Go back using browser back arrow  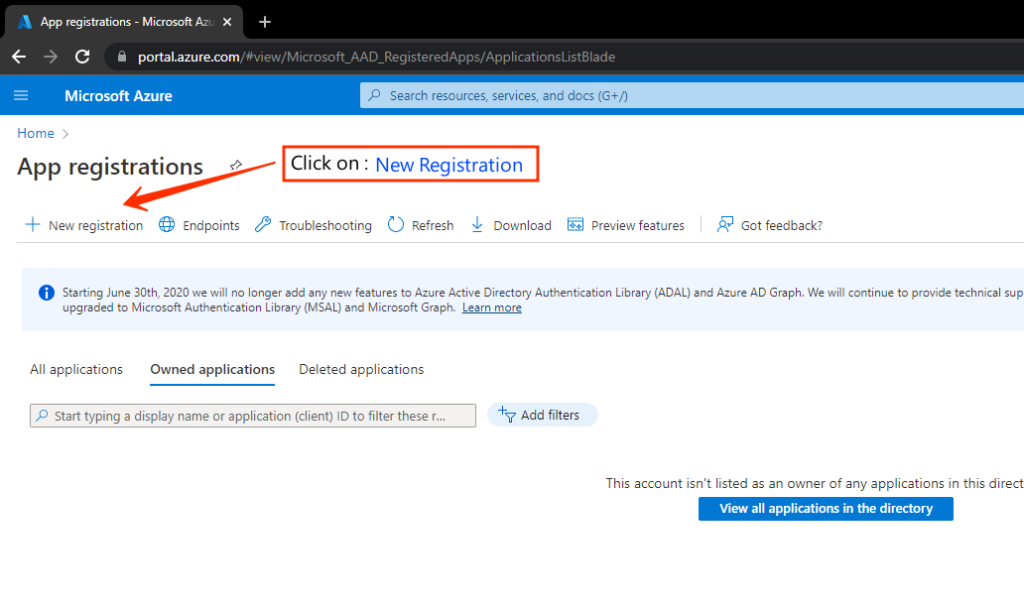point(19,57)
